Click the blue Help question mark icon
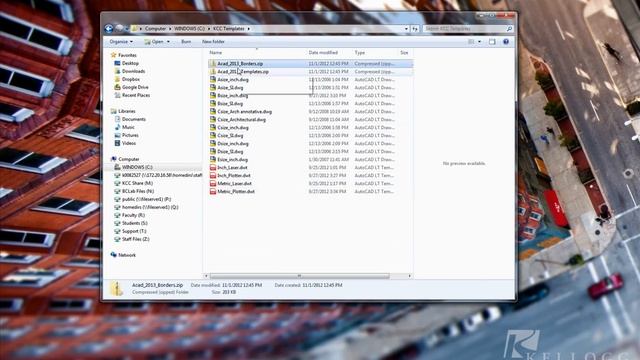640x360 pixels. [506, 42]
